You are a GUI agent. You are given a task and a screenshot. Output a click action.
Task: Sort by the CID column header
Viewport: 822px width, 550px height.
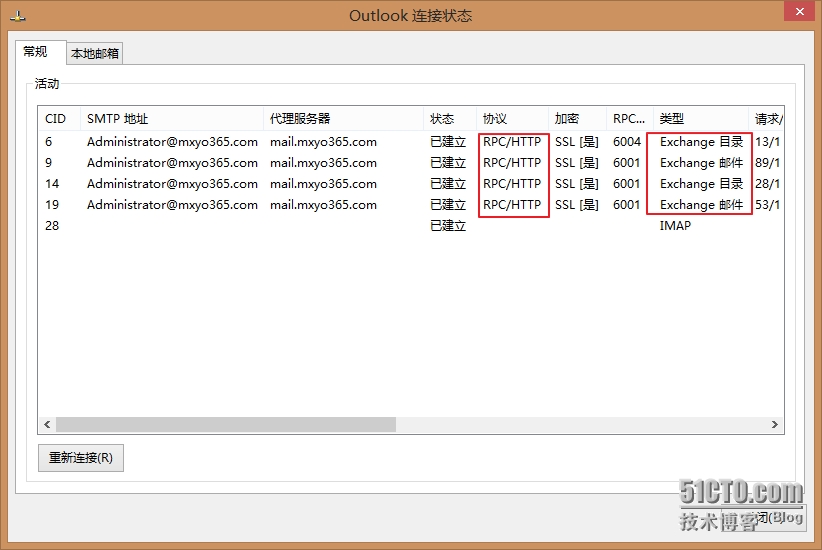pyautogui.click(x=55, y=119)
